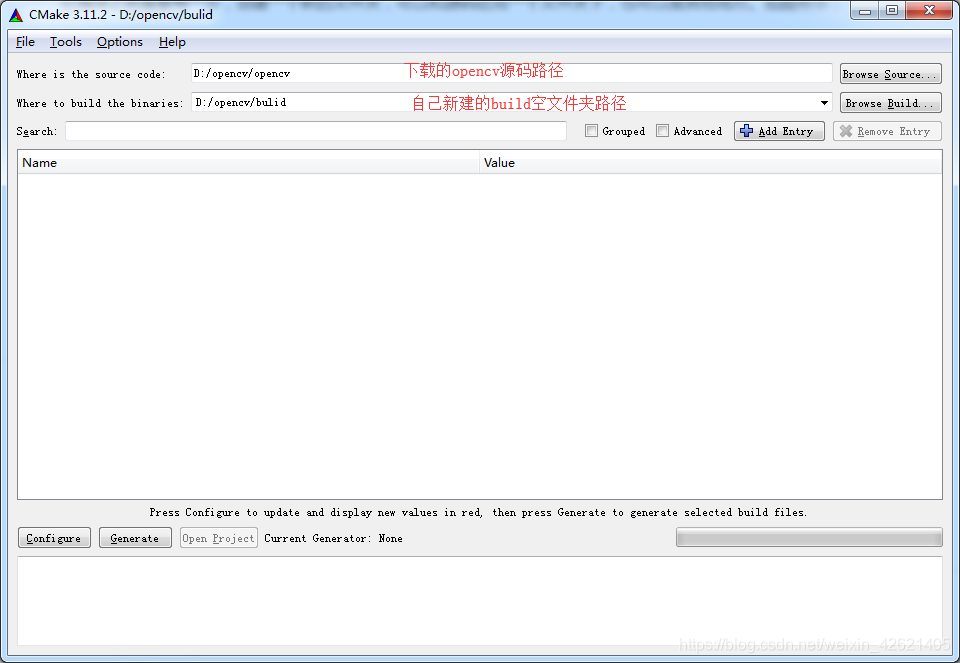This screenshot has height=663, width=960.
Task: Click the 'Press Configure to update' hint text
Action: point(478,512)
